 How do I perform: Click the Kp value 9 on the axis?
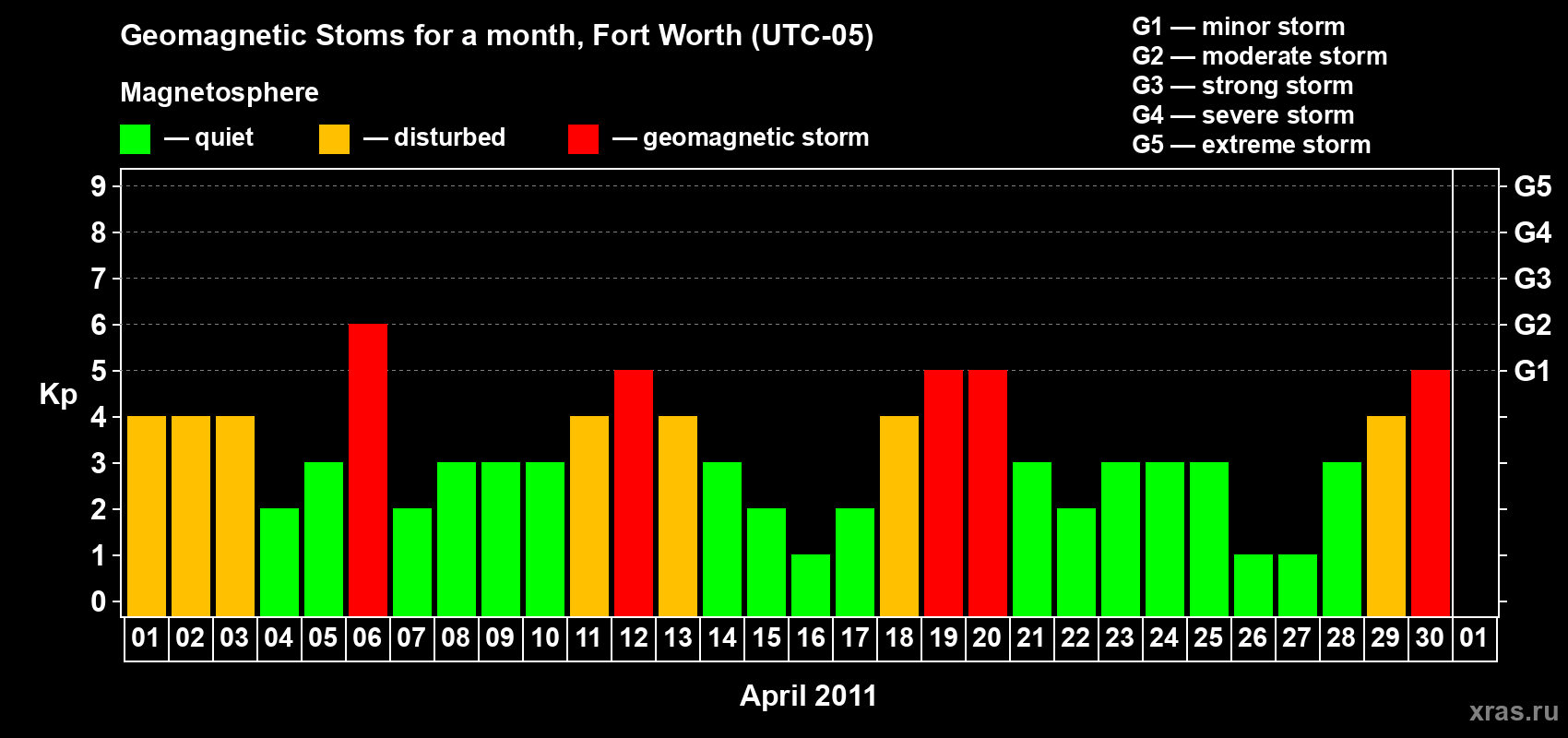(x=99, y=186)
